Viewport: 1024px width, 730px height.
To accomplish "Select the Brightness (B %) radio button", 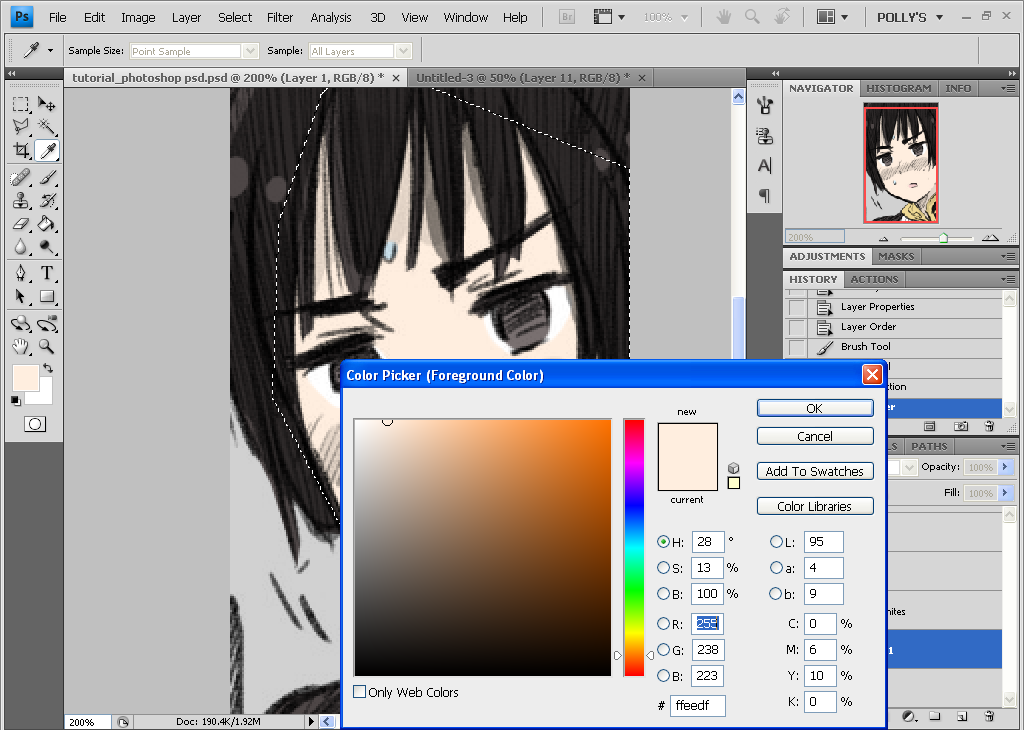I will [x=664, y=594].
